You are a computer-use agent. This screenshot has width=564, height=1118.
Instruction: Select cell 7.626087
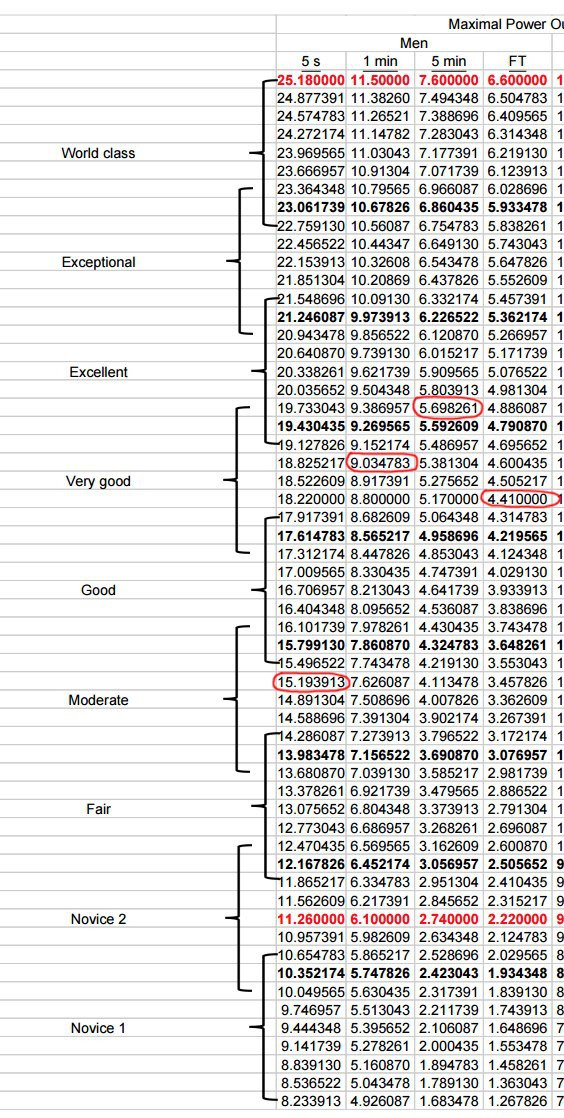[x=380, y=682]
